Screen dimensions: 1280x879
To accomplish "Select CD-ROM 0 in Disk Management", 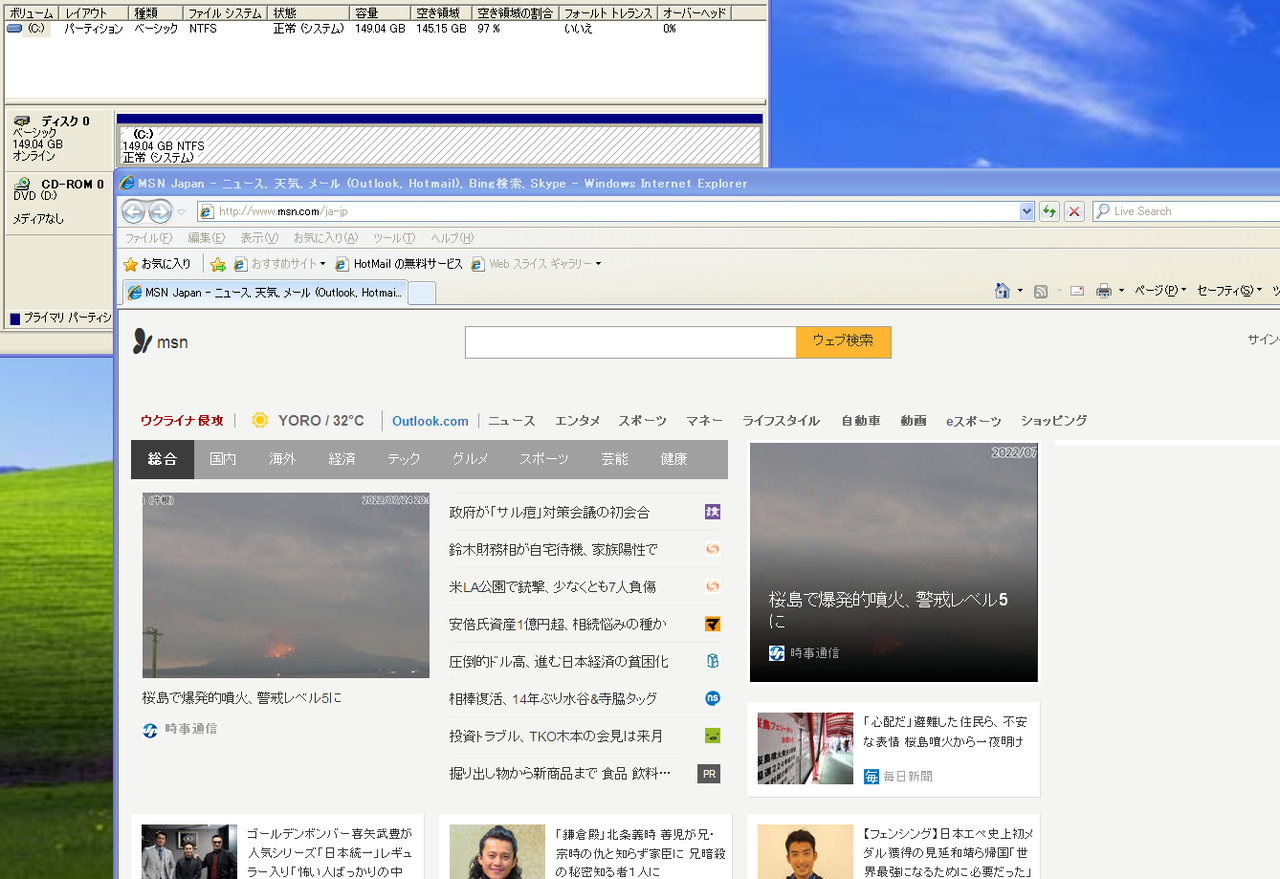I will point(73,184).
